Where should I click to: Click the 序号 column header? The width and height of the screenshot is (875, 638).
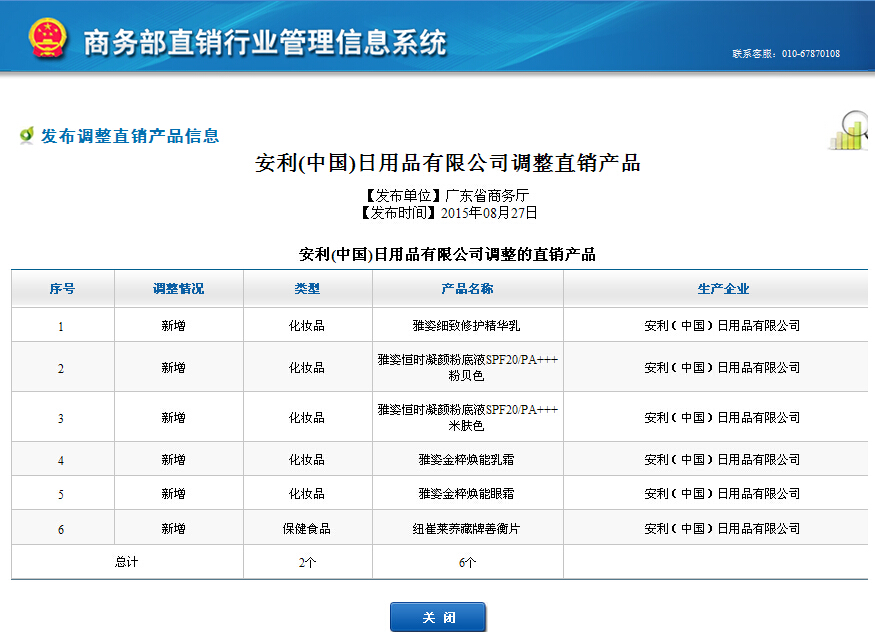tap(62, 289)
